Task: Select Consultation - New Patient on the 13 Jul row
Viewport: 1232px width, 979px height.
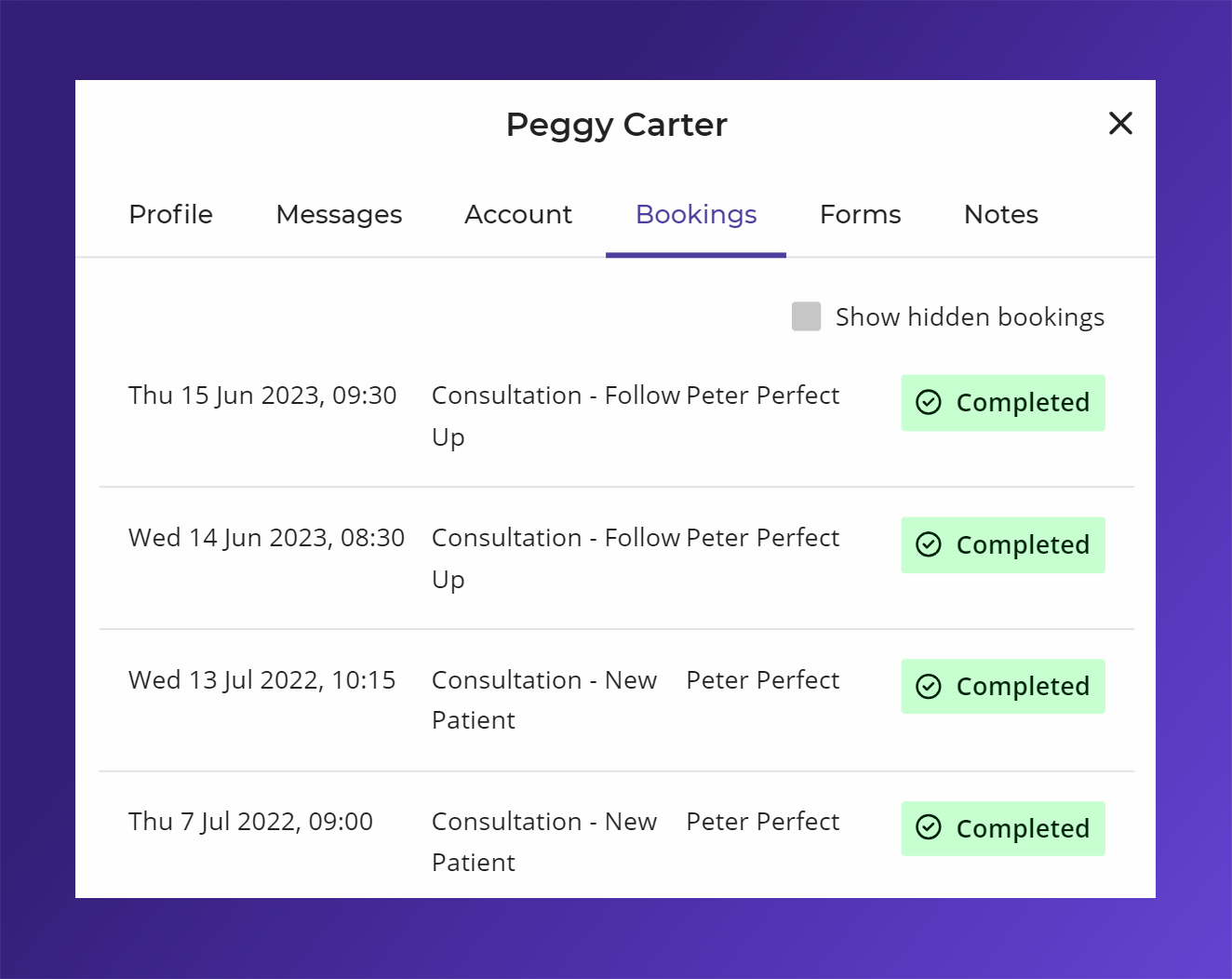Action: [544, 700]
